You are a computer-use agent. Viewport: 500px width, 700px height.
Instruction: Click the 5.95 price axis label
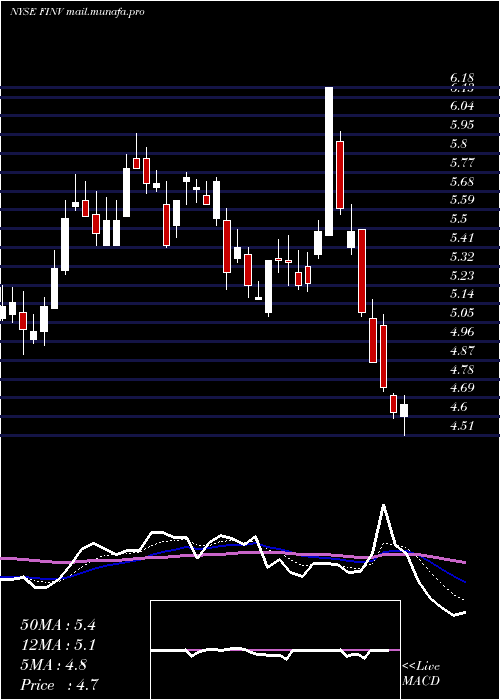(x=461, y=125)
